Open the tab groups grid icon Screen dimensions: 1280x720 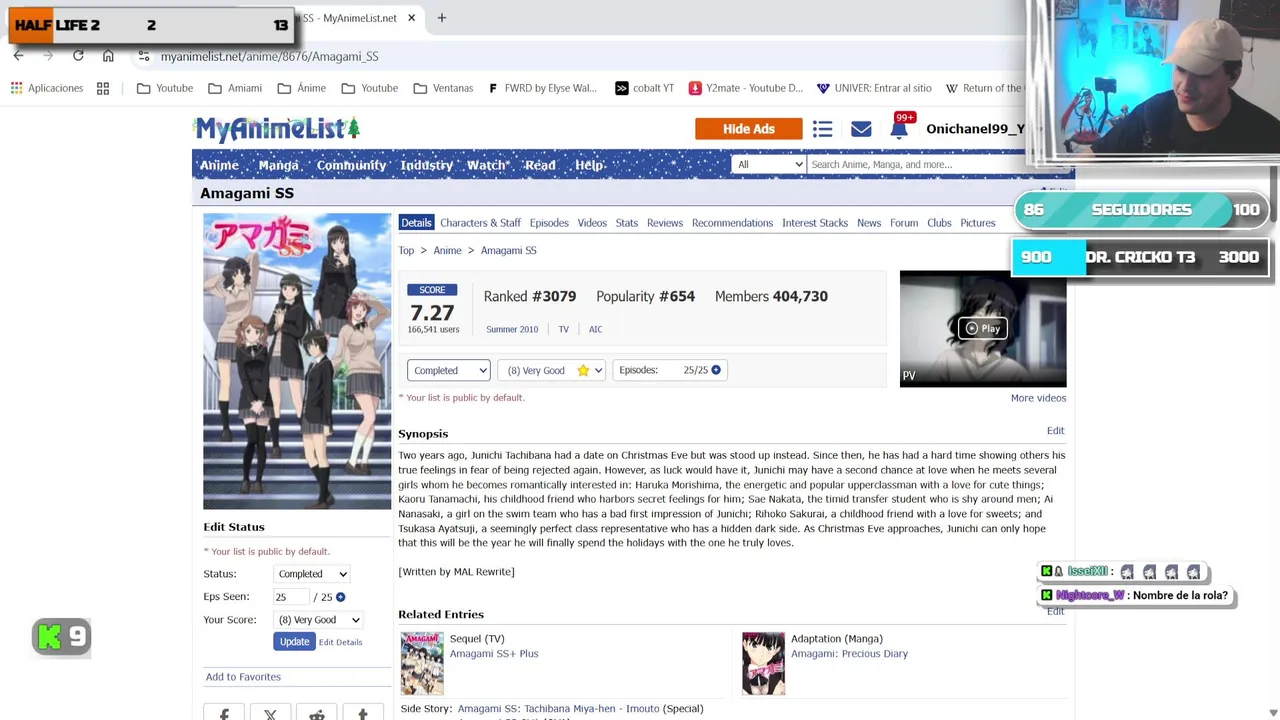click(x=103, y=88)
